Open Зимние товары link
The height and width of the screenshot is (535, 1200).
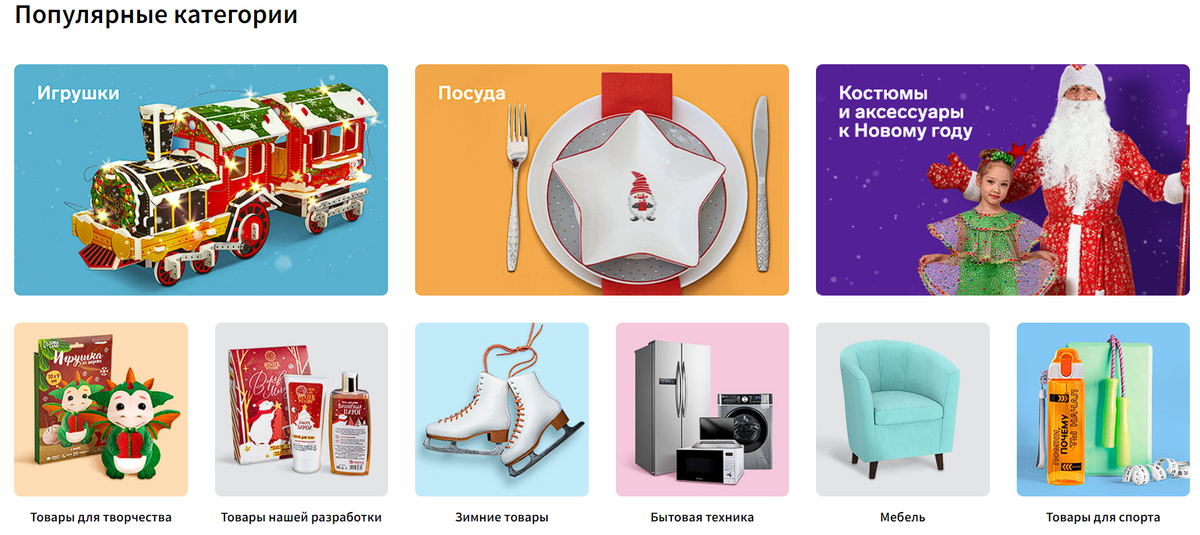point(502,518)
